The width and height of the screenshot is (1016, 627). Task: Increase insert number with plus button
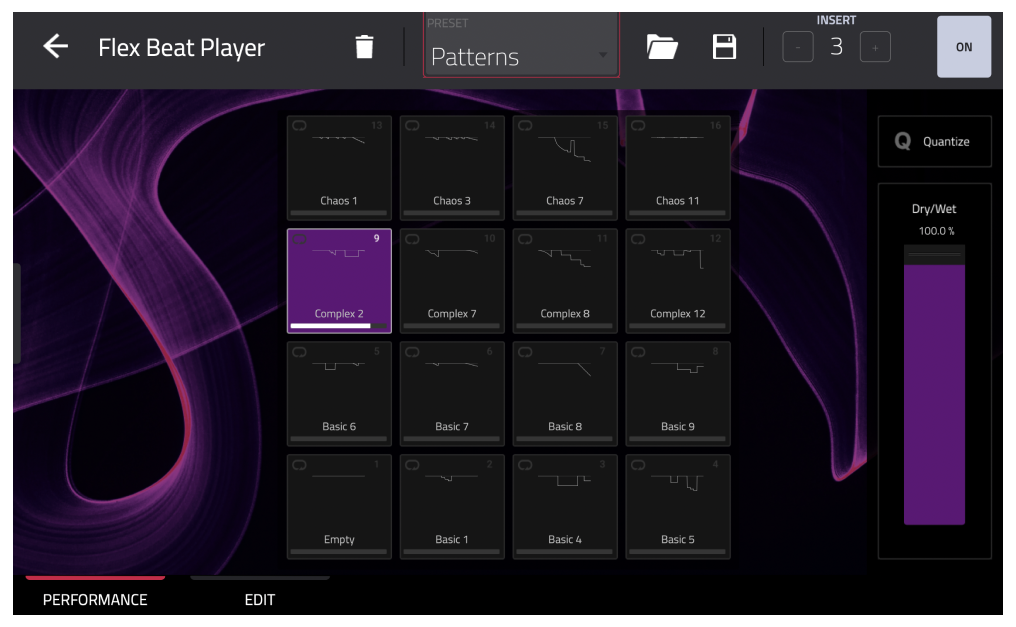click(875, 47)
